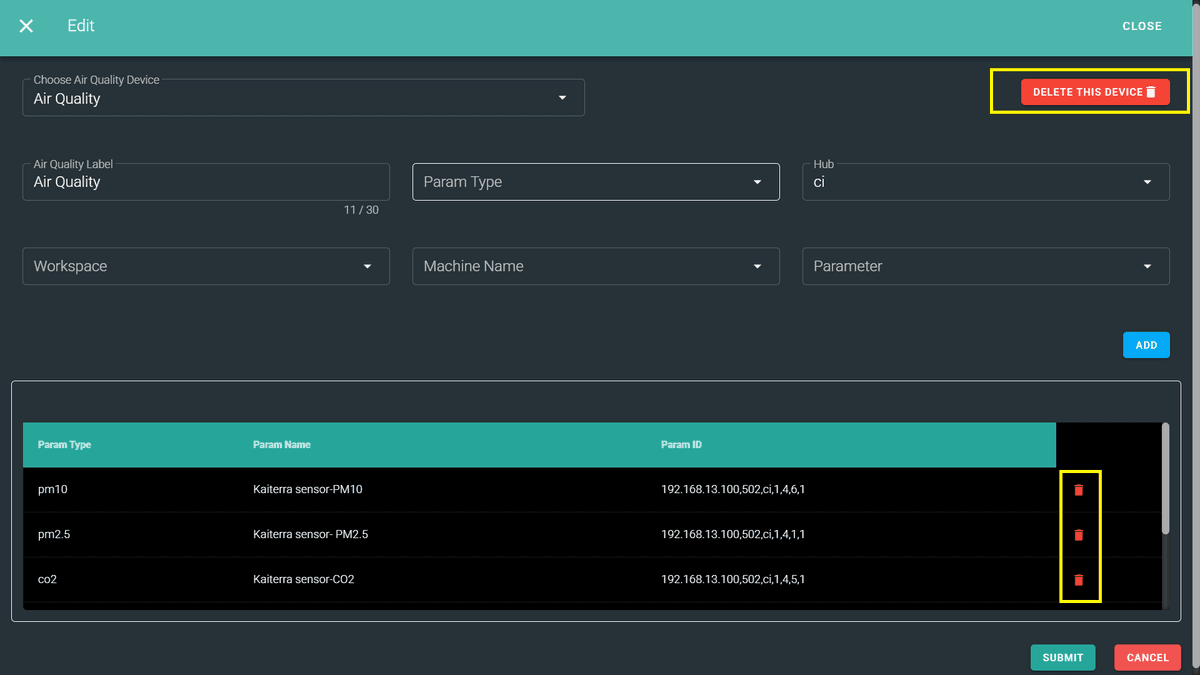Expand the Workspace dropdown

[x=205, y=267]
